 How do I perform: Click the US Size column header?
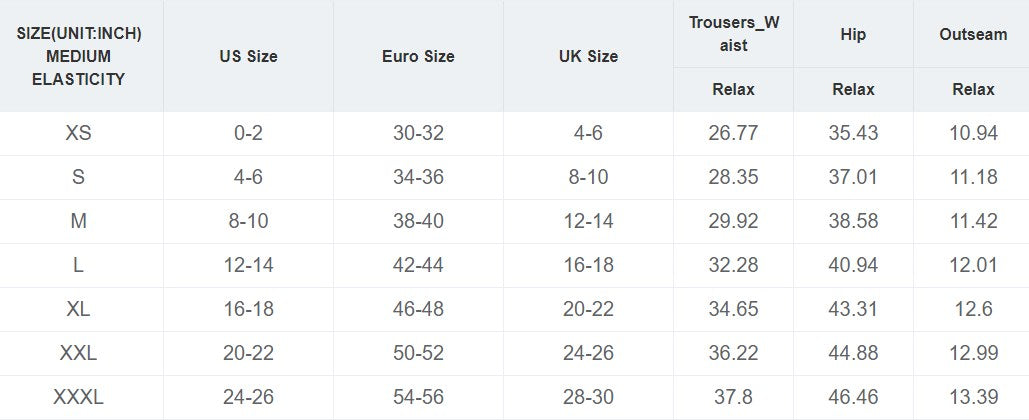click(248, 56)
